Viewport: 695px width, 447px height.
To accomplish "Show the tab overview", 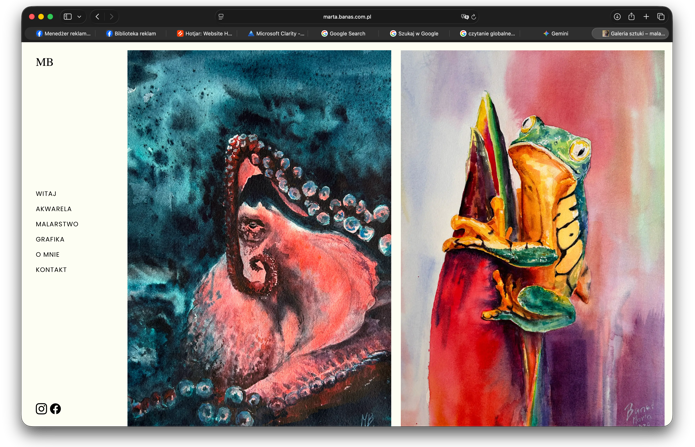I will [660, 17].
